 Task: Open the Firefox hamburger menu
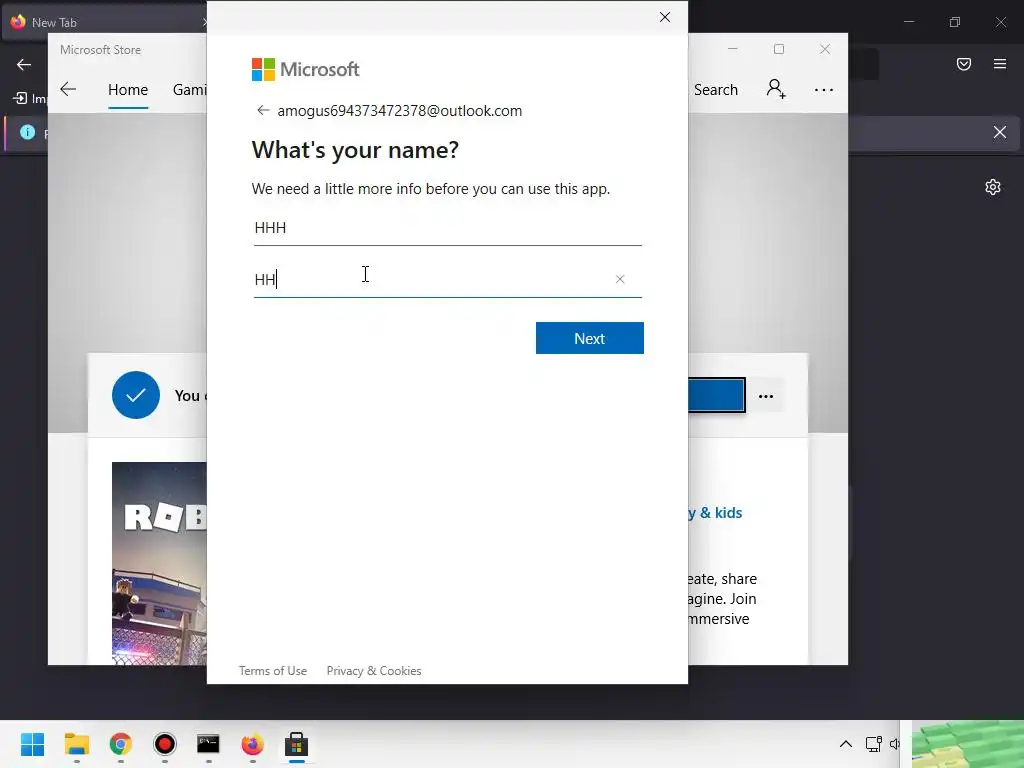click(x=999, y=64)
